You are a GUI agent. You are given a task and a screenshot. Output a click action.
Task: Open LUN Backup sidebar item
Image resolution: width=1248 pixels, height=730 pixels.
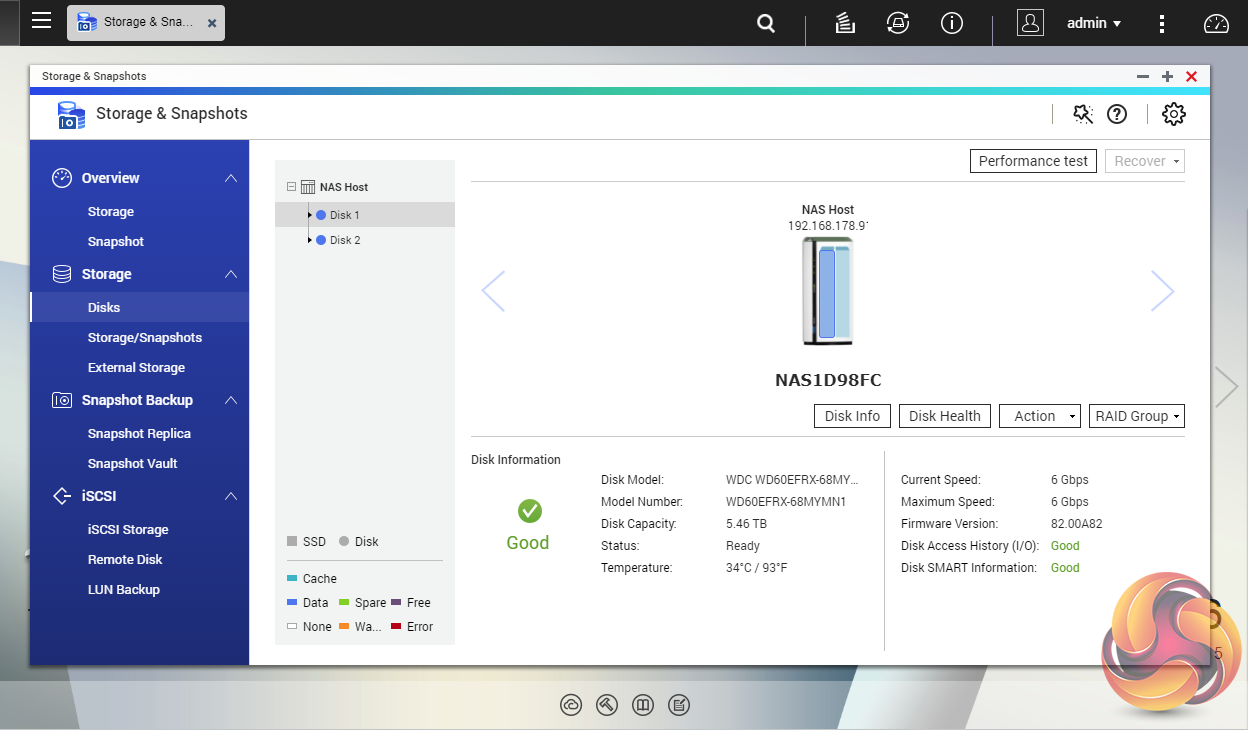[124, 590]
